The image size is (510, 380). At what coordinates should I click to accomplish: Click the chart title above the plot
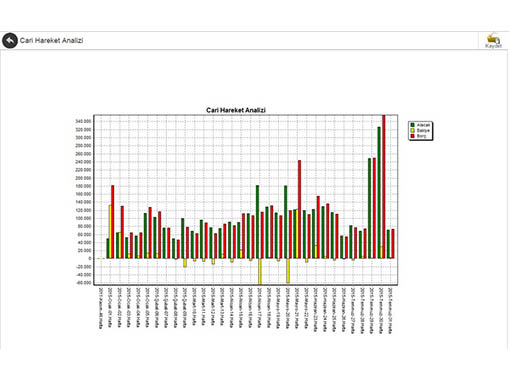click(x=236, y=110)
